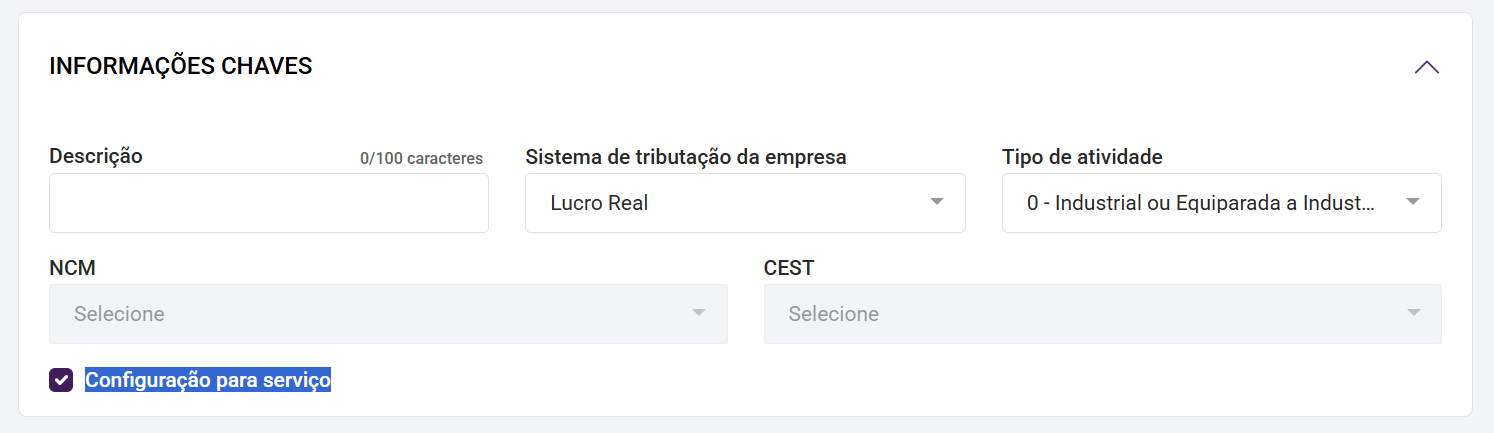Image resolution: width=1494 pixels, height=433 pixels.
Task: Click the highlighted Configuração para serviço label text
Action: click(208, 380)
